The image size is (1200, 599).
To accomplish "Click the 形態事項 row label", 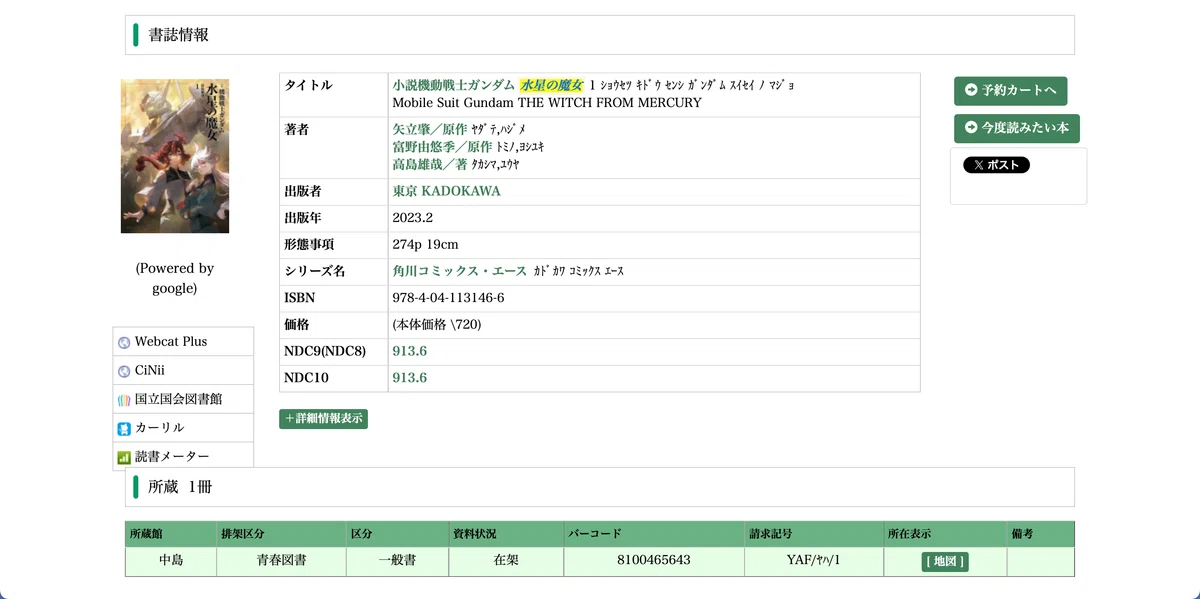I will [309, 245].
